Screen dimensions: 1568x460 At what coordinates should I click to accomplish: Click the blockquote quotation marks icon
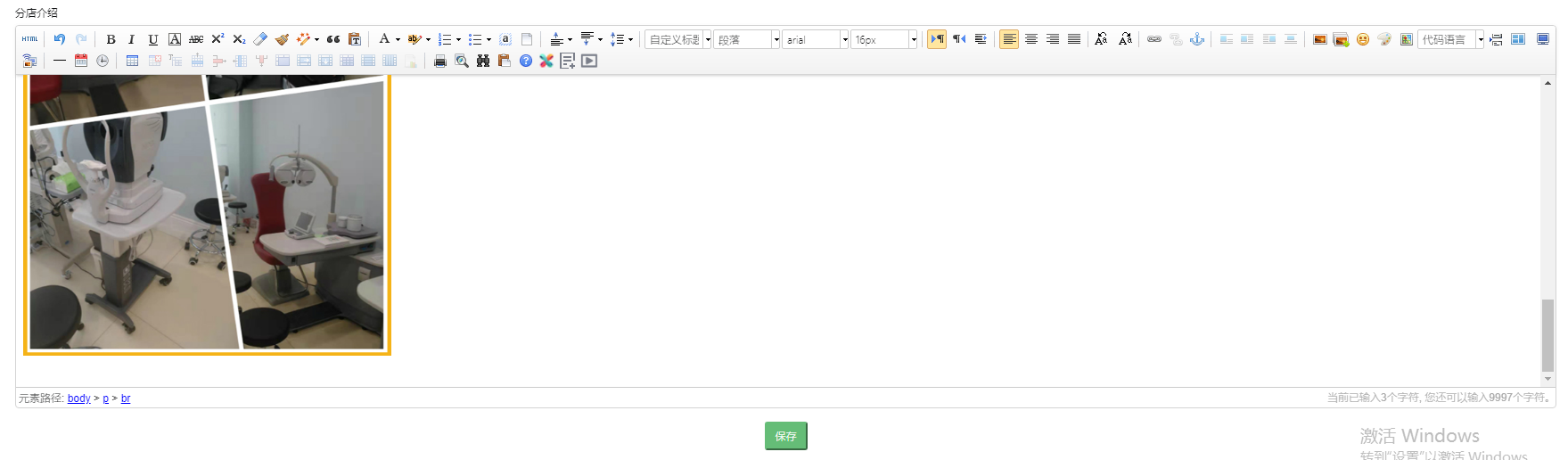click(333, 39)
